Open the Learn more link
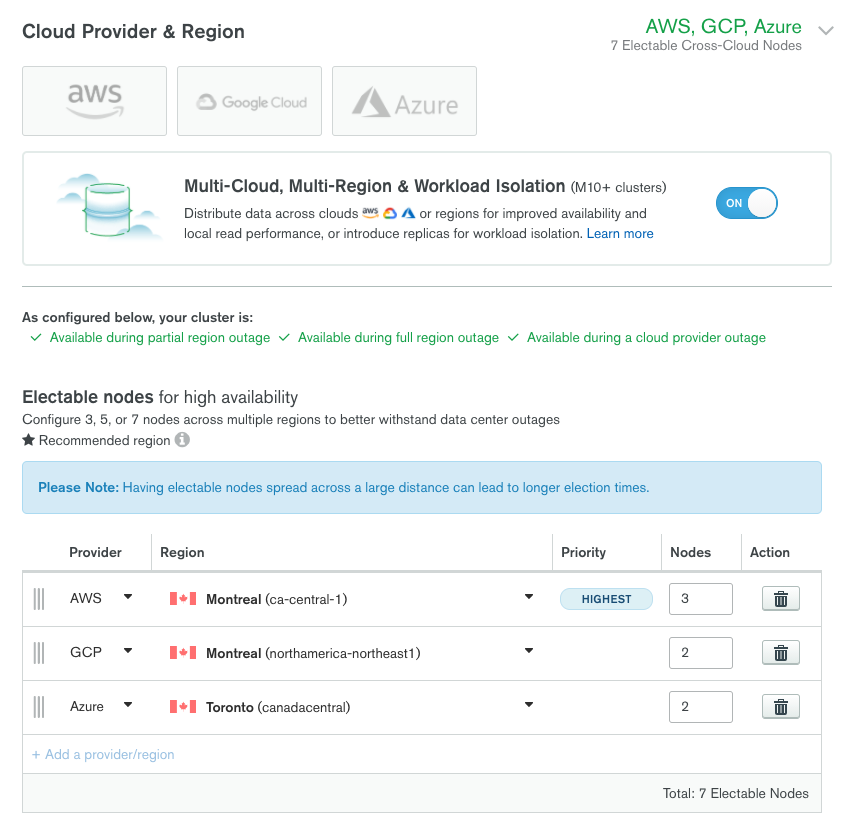Image resolution: width=855 pixels, height=828 pixels. (620, 234)
